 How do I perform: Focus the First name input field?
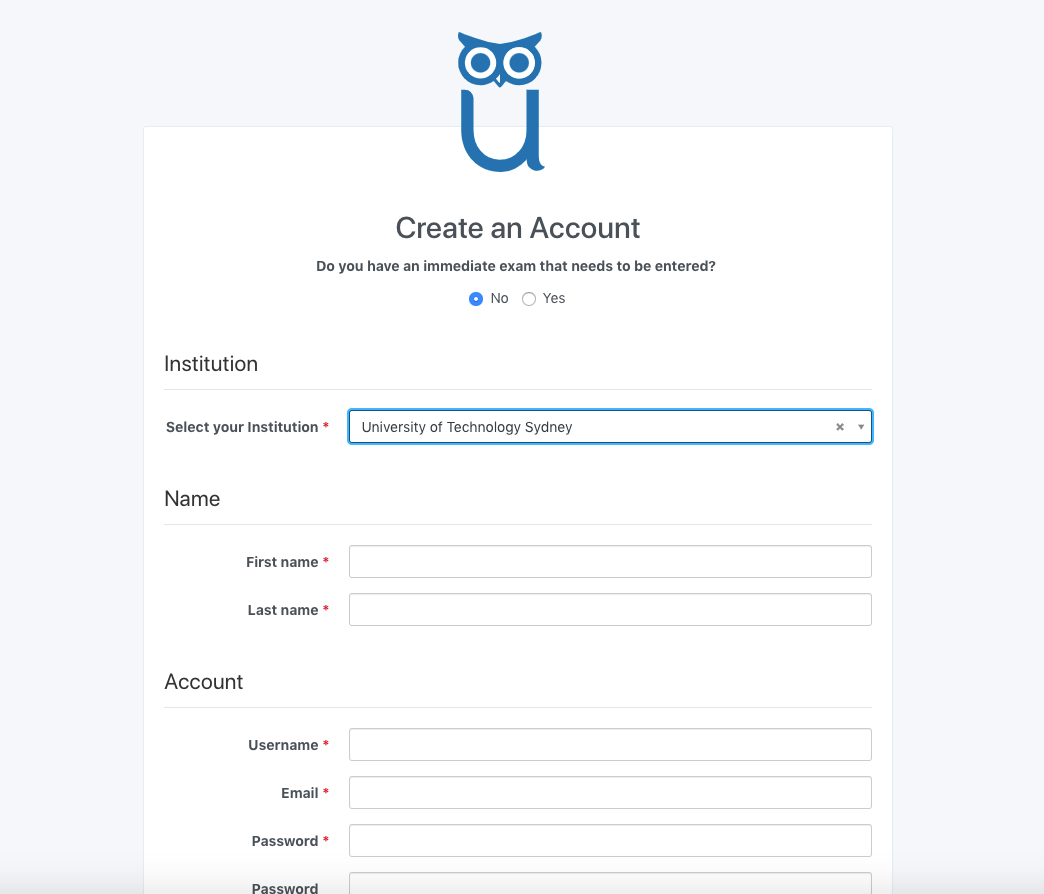tap(610, 562)
